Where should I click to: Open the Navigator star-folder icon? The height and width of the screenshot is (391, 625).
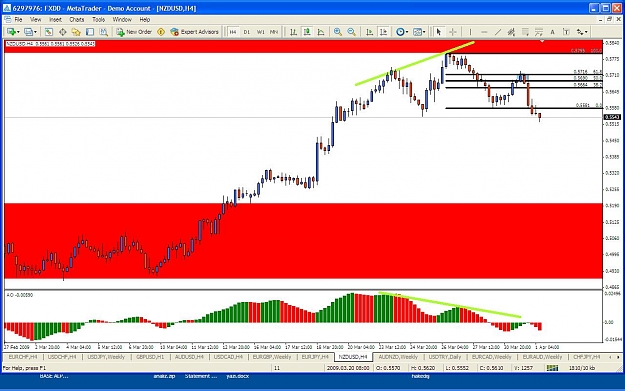pos(76,32)
